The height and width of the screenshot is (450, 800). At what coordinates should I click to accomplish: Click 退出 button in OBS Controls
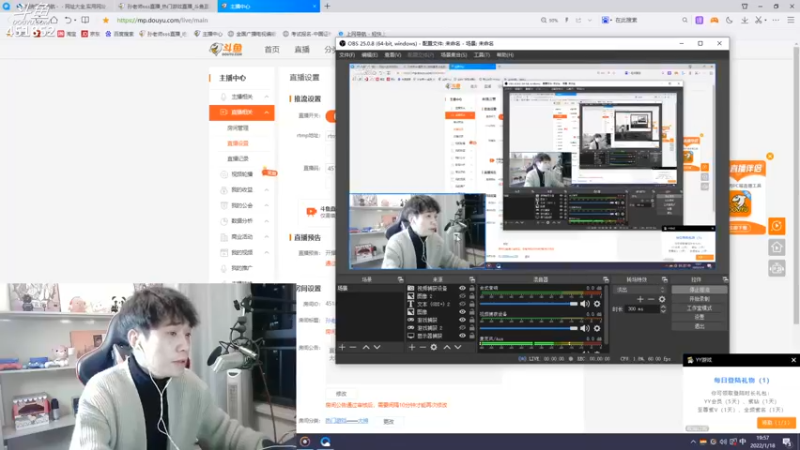699,326
